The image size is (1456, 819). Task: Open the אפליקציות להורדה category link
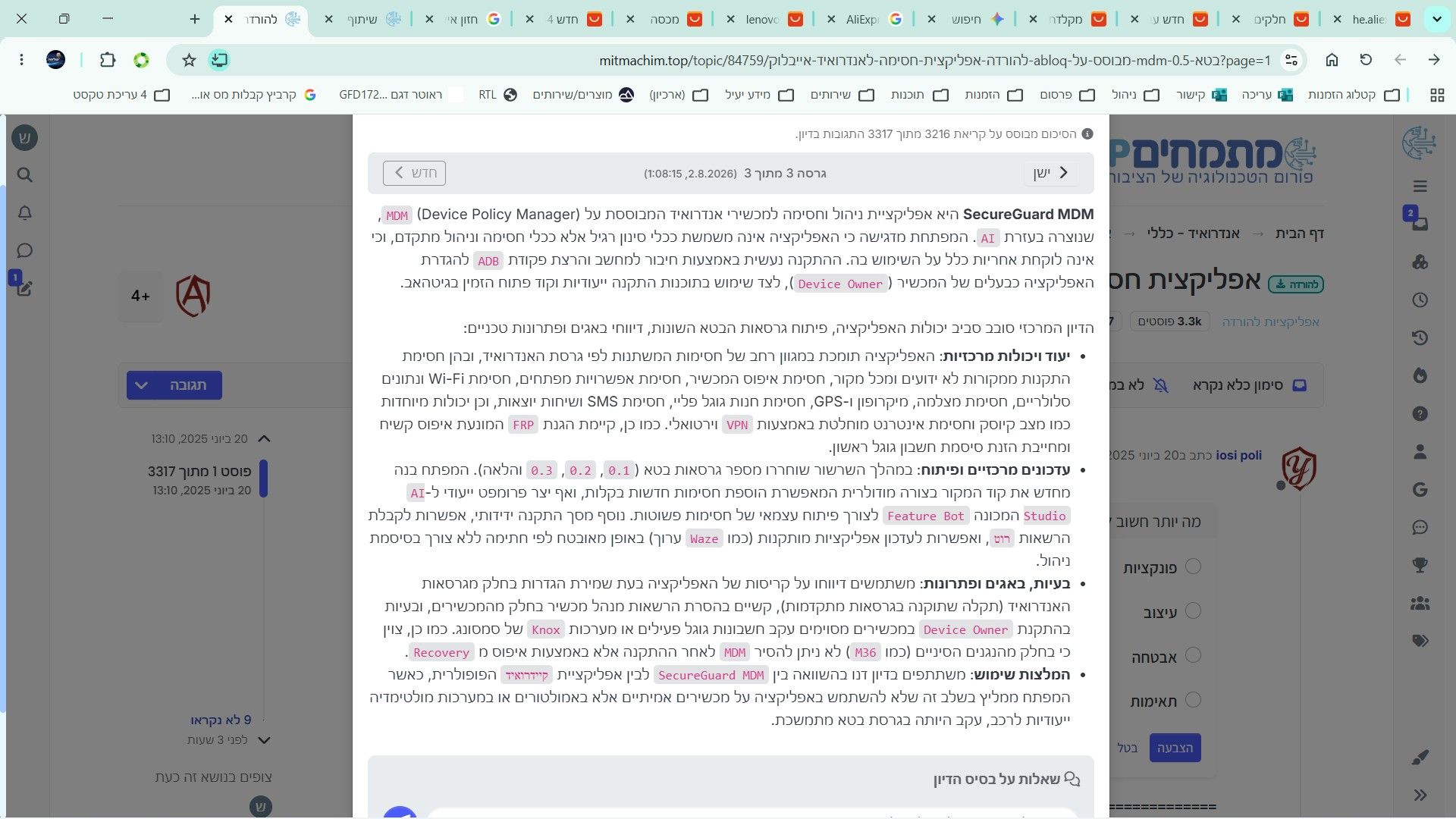click(1271, 322)
